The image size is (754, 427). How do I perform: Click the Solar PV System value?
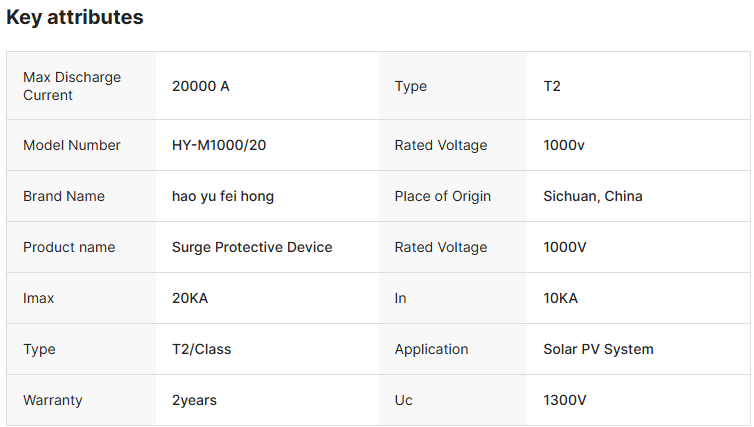[598, 349]
